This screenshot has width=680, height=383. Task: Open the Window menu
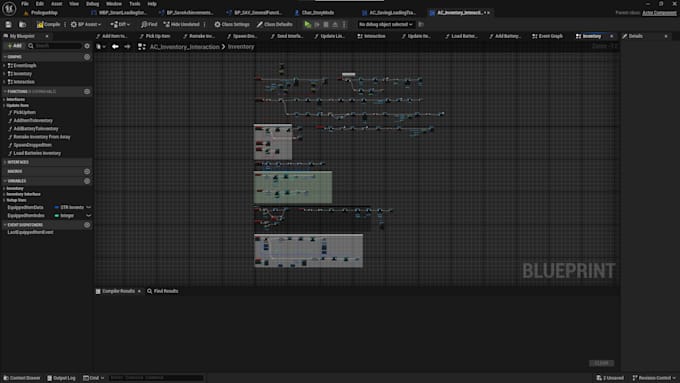(x=114, y=3)
